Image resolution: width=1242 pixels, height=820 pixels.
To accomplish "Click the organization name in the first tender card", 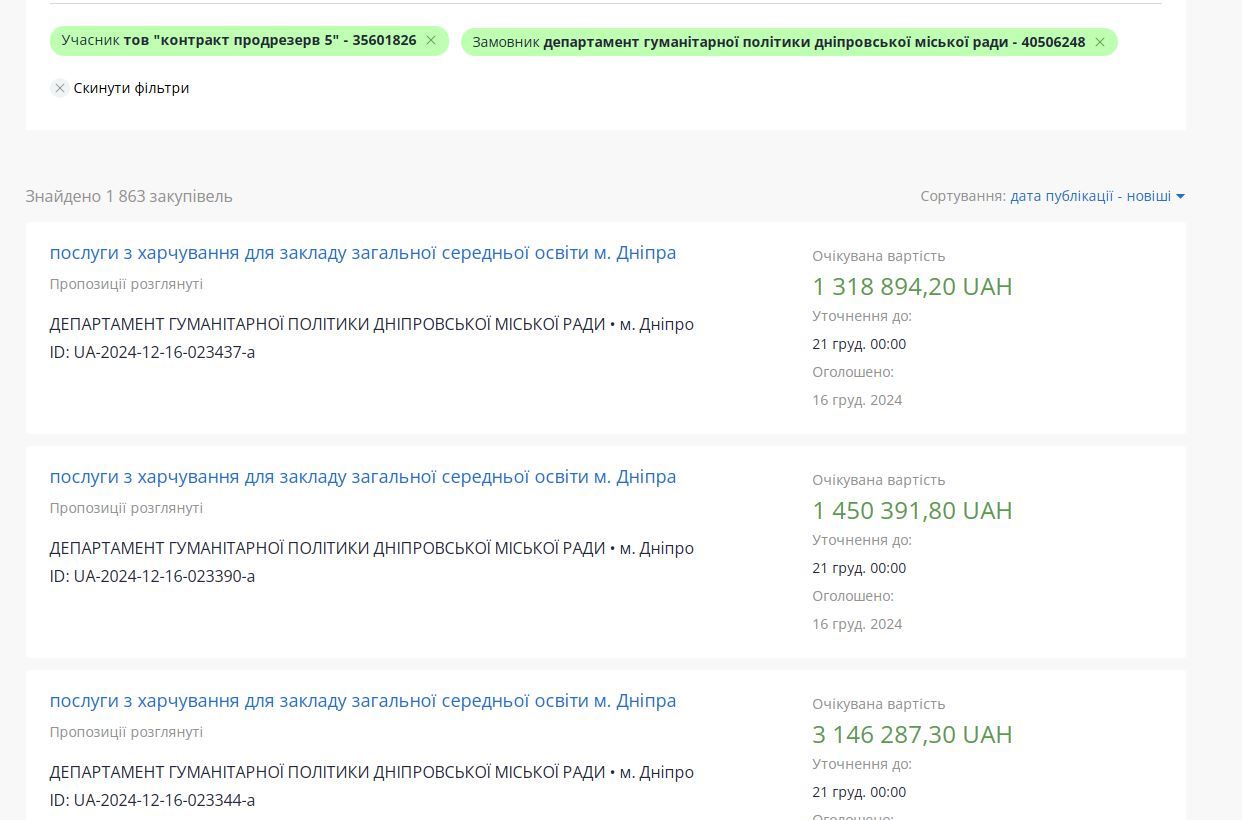I will click(327, 324).
